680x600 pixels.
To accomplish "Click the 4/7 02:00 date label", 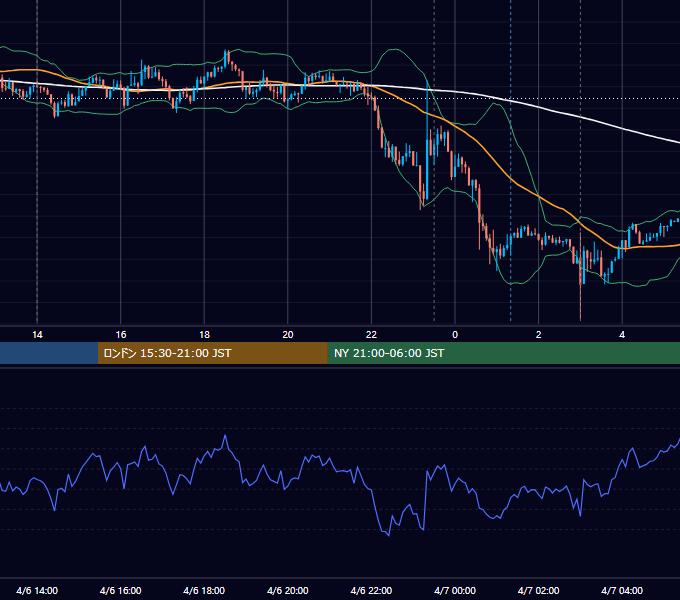I will 538,590.
